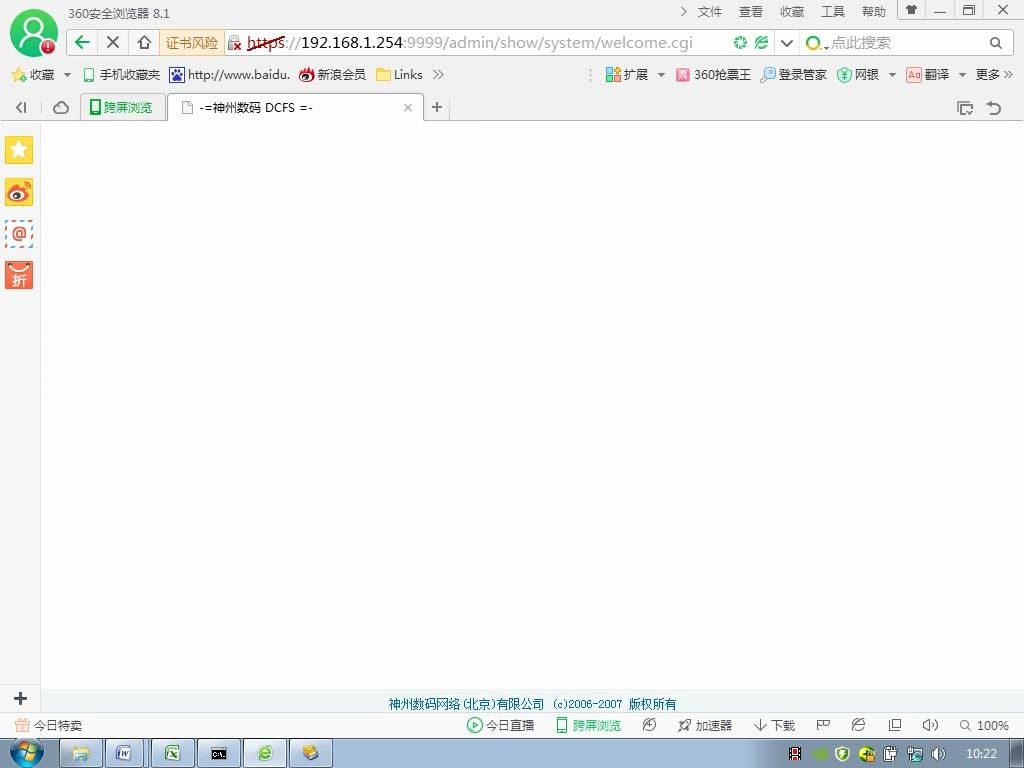
Task: Restore closed tab undo icon
Action: (x=994, y=108)
